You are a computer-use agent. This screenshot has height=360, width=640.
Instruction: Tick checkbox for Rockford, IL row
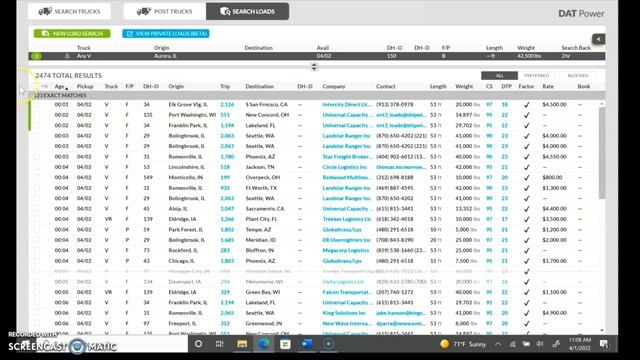tap(37, 251)
